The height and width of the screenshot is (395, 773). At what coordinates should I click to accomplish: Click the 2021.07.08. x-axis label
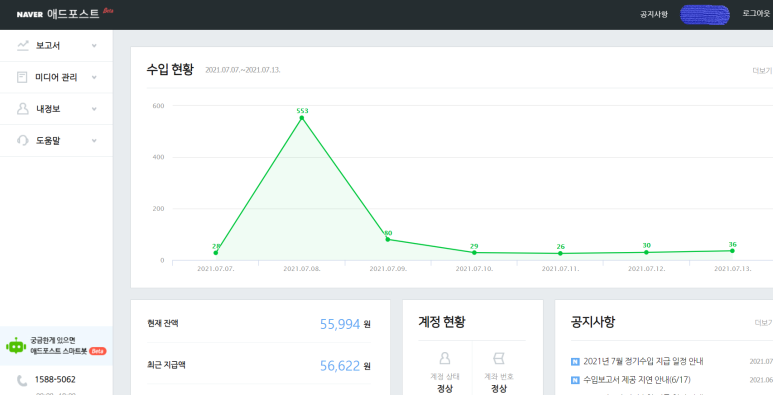(x=302, y=269)
